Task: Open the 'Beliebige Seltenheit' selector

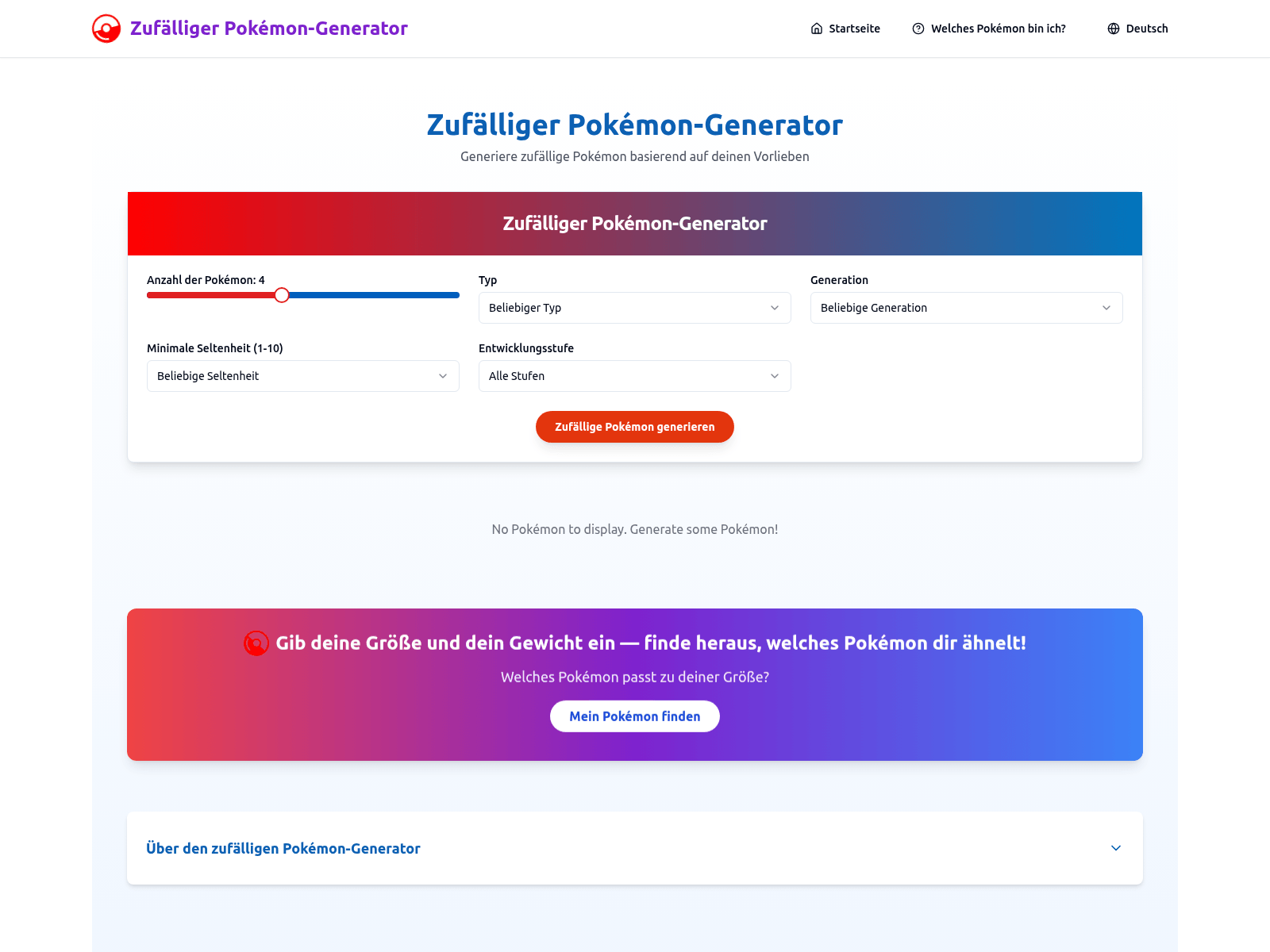Action: [x=302, y=376]
